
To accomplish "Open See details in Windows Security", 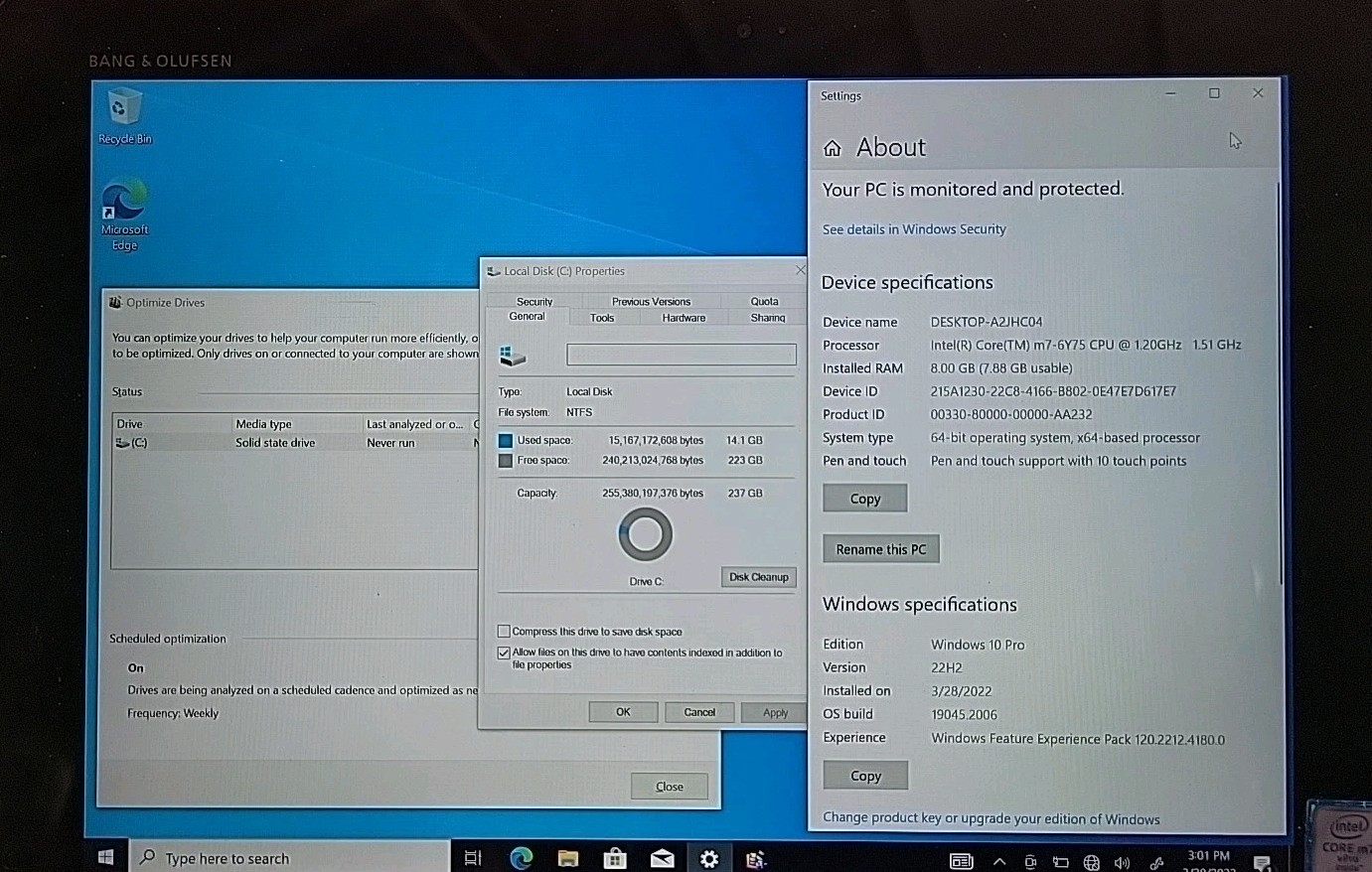I will pos(914,229).
